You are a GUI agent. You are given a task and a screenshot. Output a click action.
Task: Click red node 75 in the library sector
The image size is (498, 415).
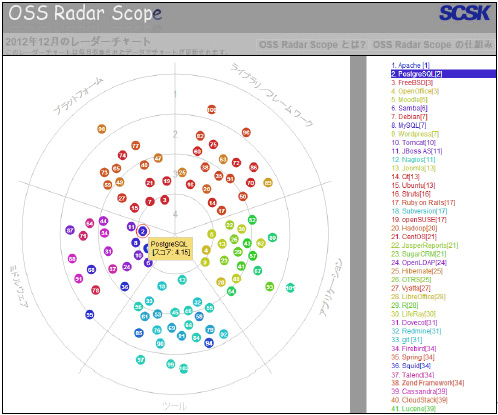pyautogui.click(x=213, y=144)
